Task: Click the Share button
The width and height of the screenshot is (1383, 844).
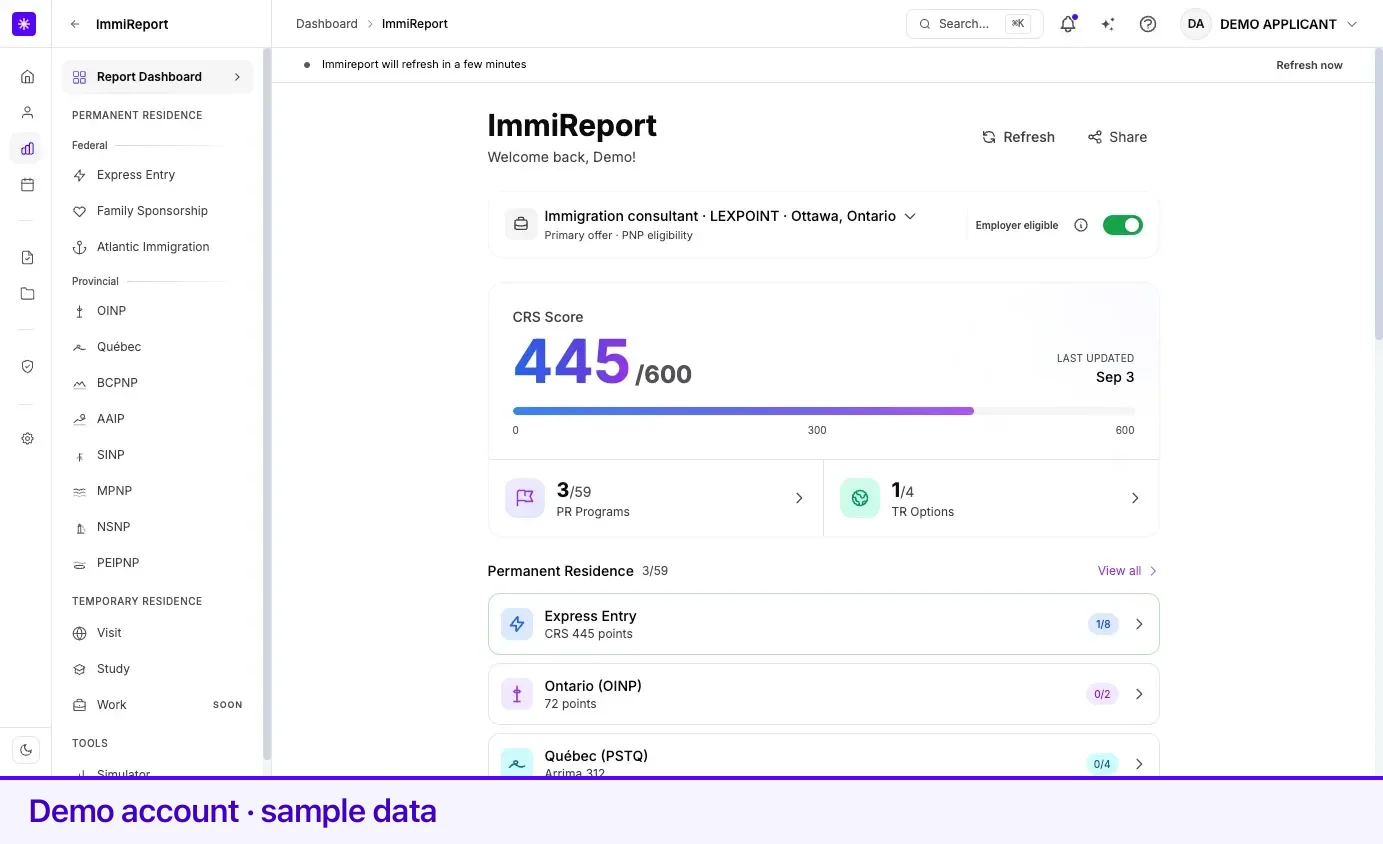Action: pyautogui.click(x=1117, y=137)
